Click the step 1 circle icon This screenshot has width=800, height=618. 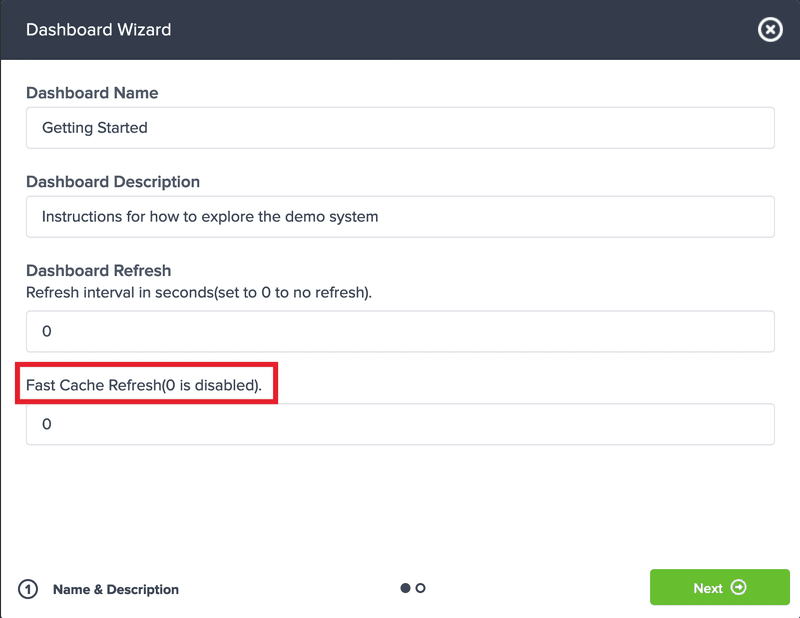pos(28,589)
